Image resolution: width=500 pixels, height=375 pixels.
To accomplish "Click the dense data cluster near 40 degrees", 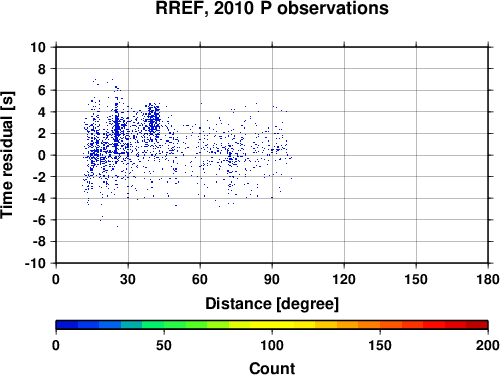I will [x=153, y=119].
